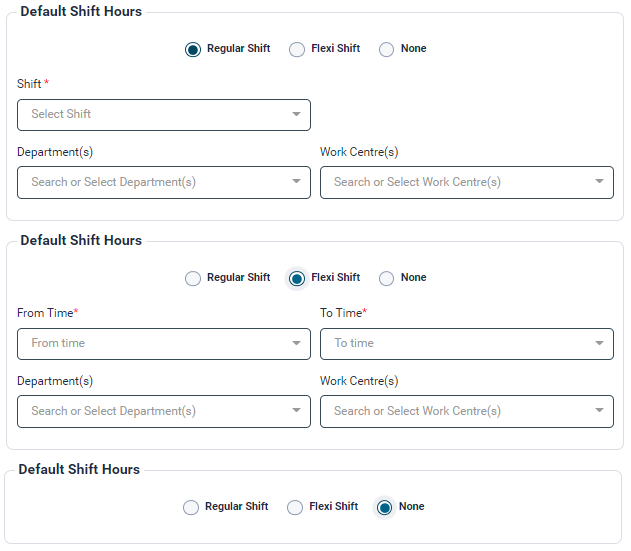Click selected Flexi Shift radio in middle section

tap(297, 278)
